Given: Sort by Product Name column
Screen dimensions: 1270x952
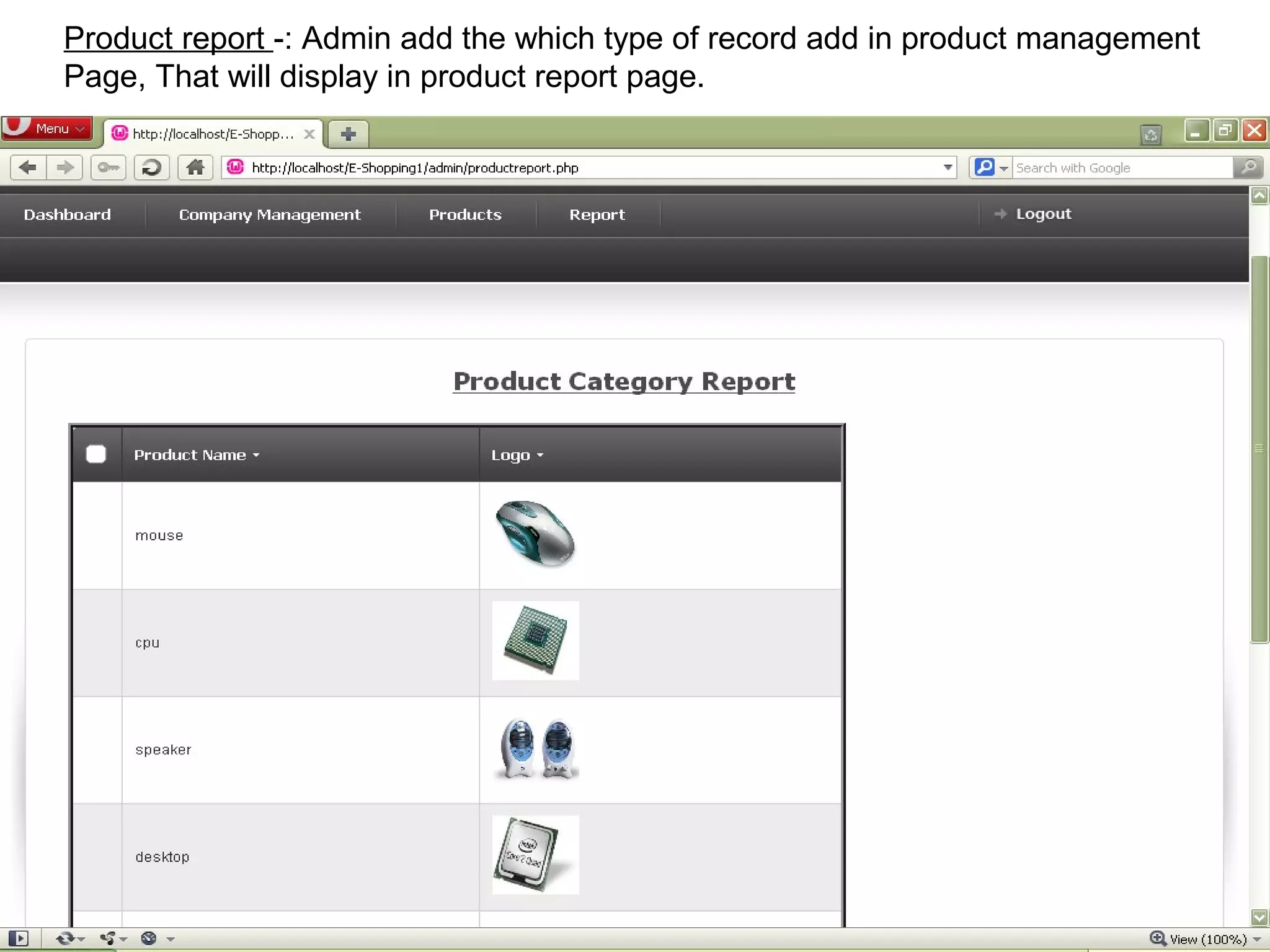Looking at the screenshot, I should tap(197, 455).
